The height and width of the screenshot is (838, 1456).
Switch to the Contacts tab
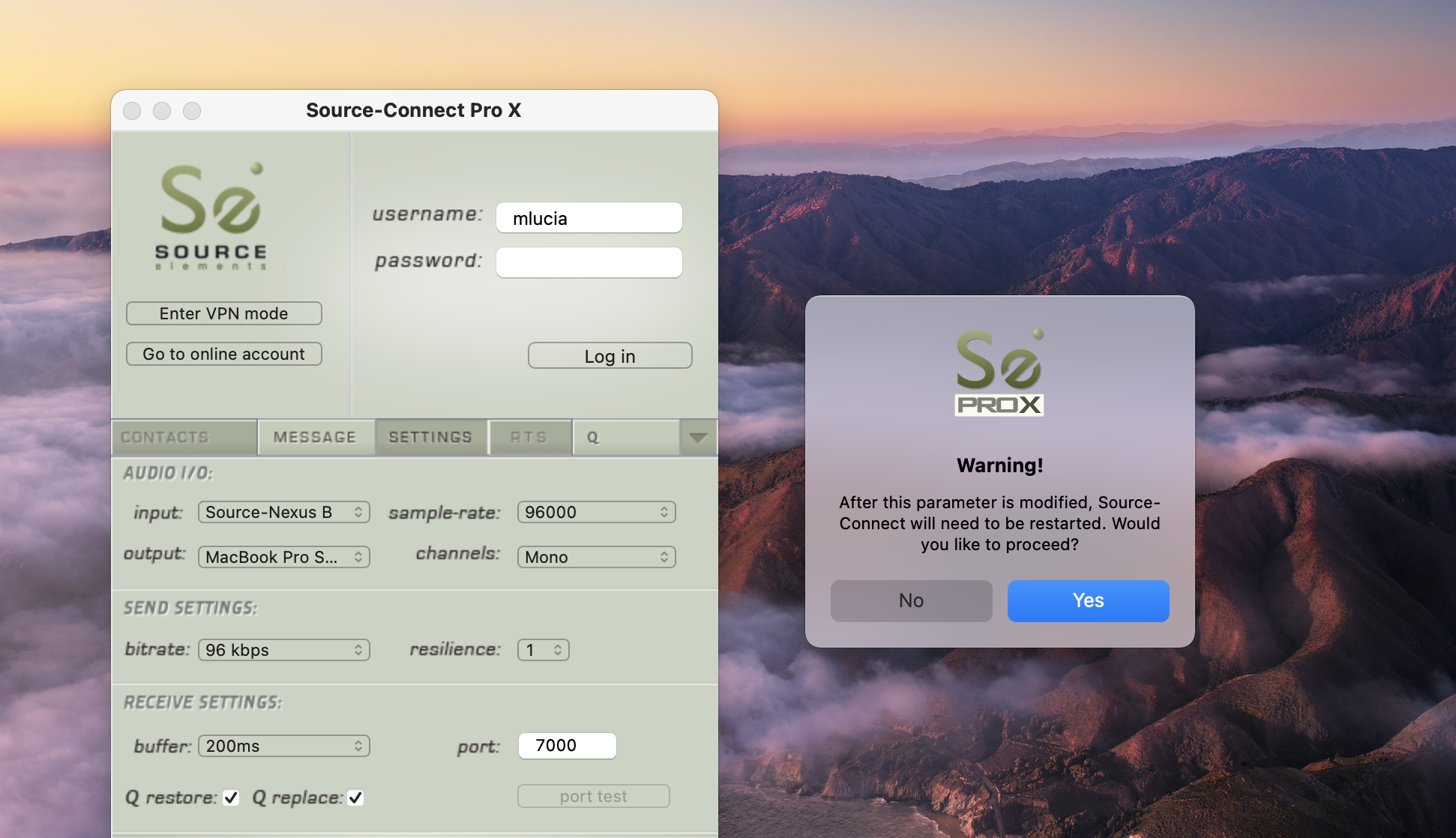point(184,438)
